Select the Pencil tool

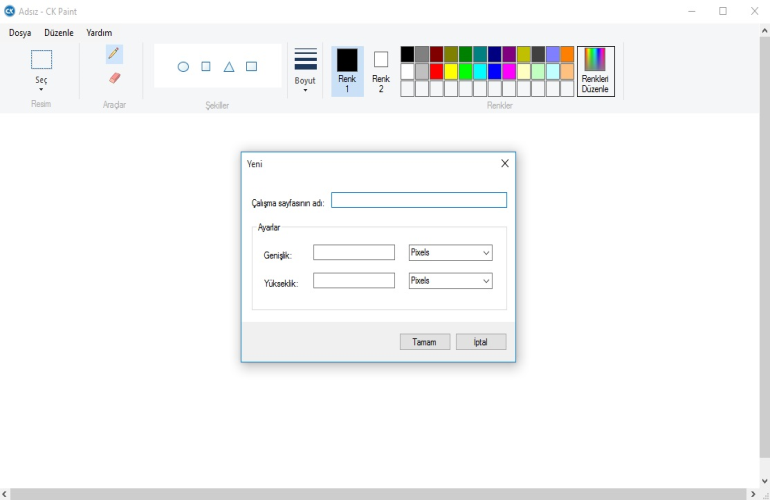pyautogui.click(x=114, y=53)
